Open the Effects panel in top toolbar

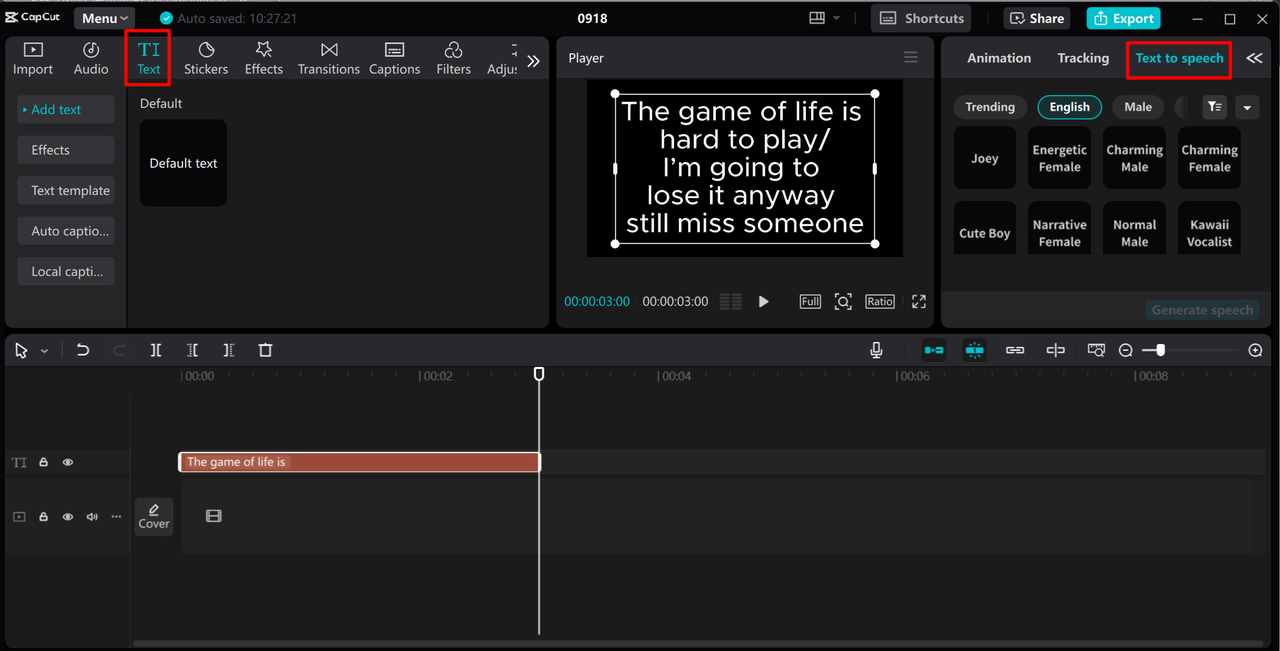pos(264,59)
